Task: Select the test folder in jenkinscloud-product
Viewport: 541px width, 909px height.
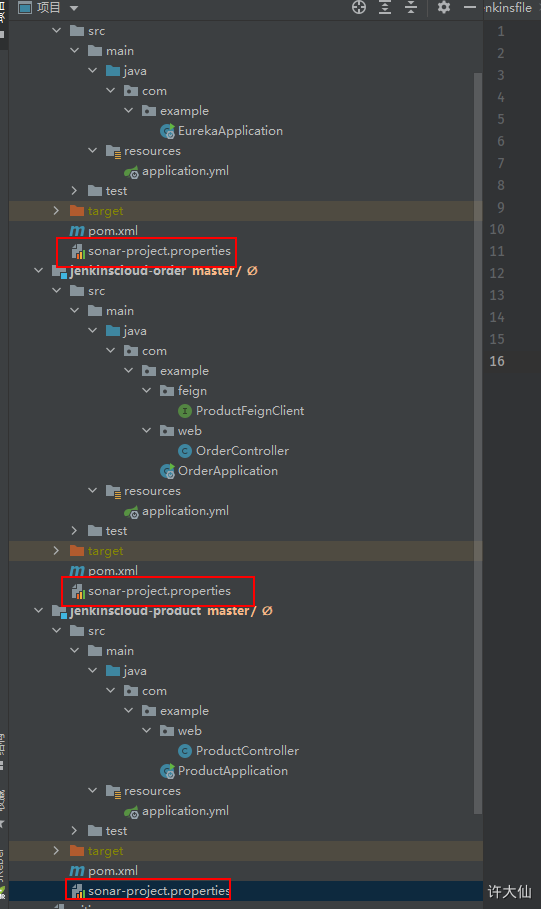Action: click(116, 831)
